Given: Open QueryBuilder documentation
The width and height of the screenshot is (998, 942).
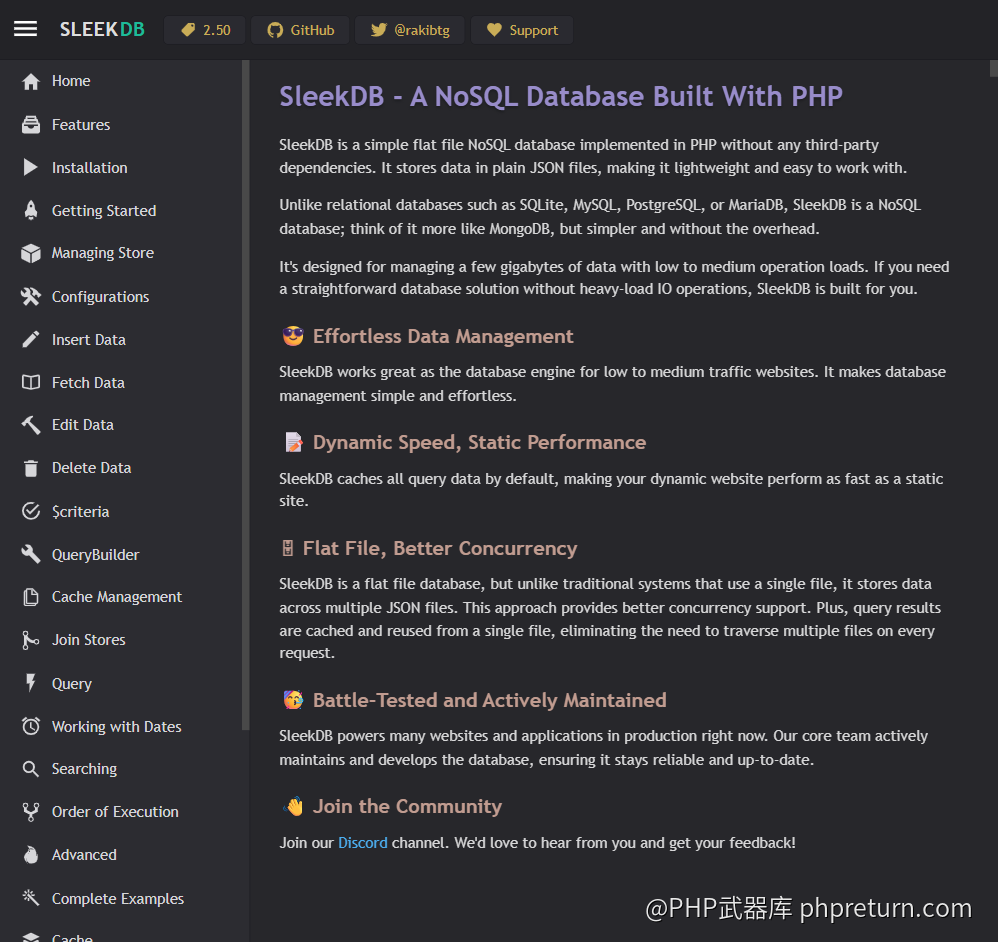Looking at the screenshot, I should coord(95,555).
